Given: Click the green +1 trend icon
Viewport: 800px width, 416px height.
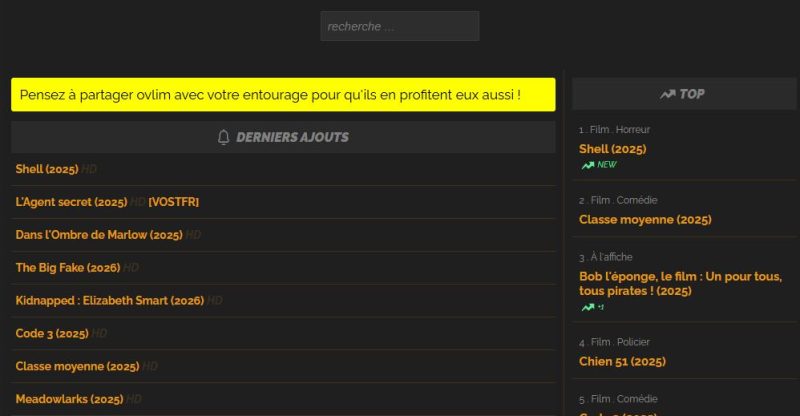Looking at the screenshot, I should pos(587,307).
